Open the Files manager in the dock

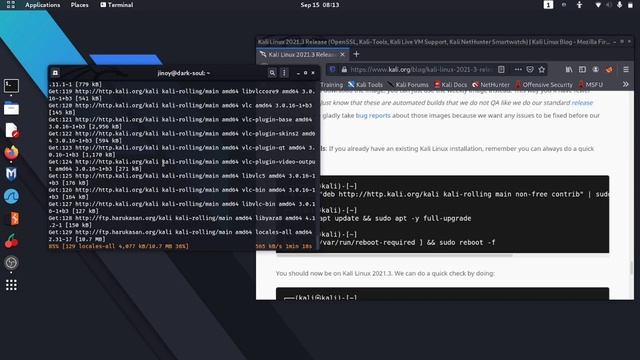coord(11,108)
